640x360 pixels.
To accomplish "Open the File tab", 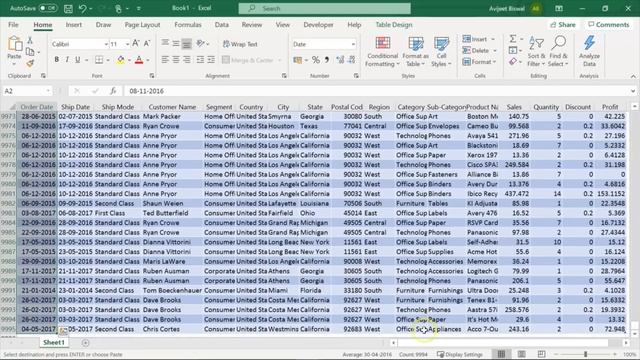I will (x=13, y=24).
